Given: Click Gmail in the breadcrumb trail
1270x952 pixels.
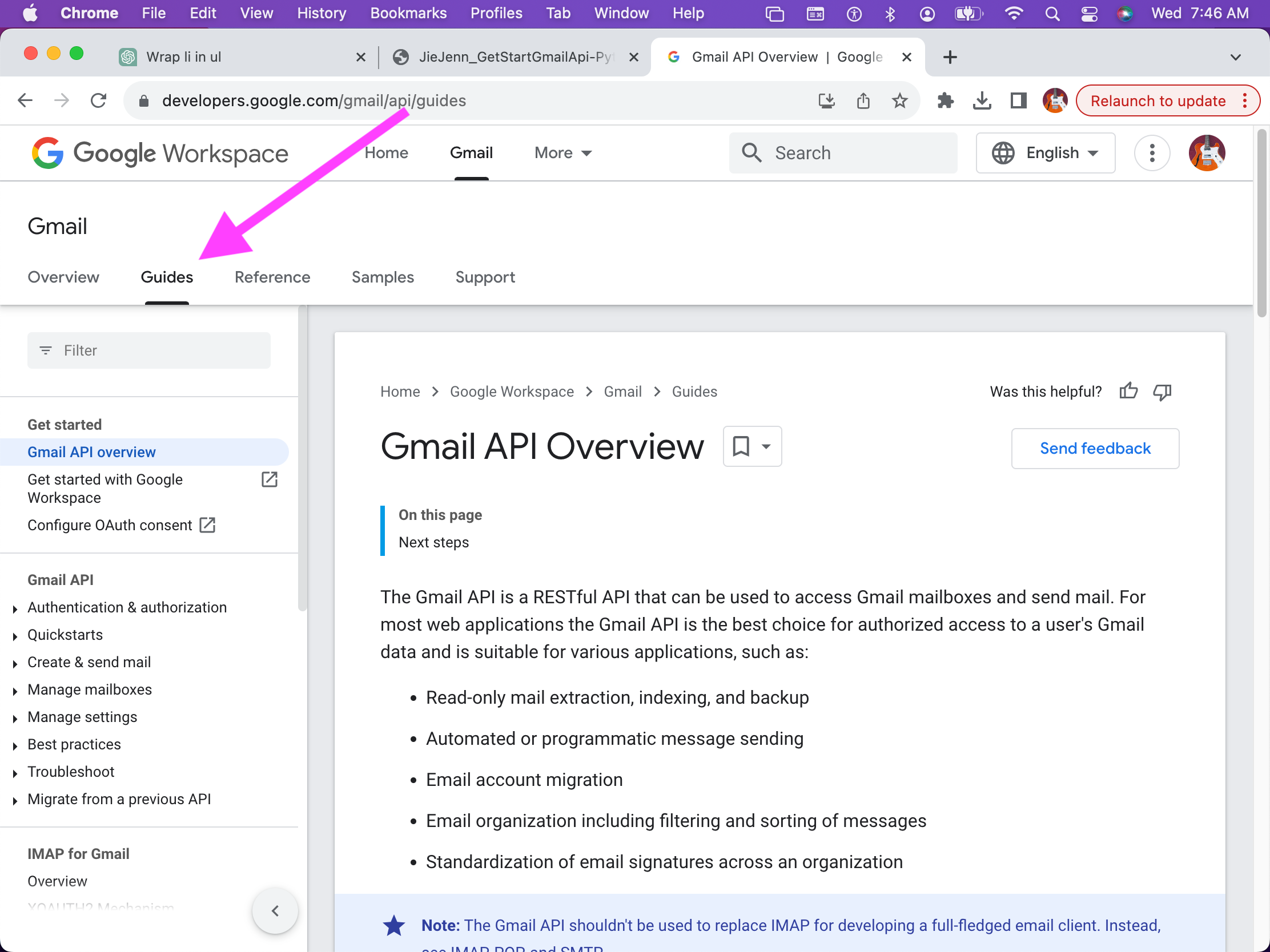Looking at the screenshot, I should coord(622,392).
